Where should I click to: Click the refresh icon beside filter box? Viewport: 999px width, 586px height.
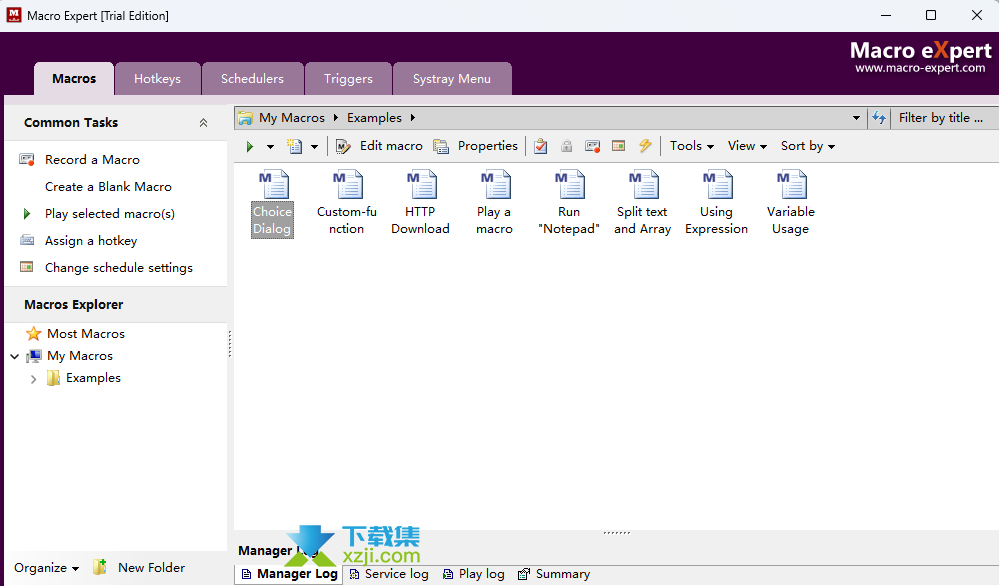(879, 118)
